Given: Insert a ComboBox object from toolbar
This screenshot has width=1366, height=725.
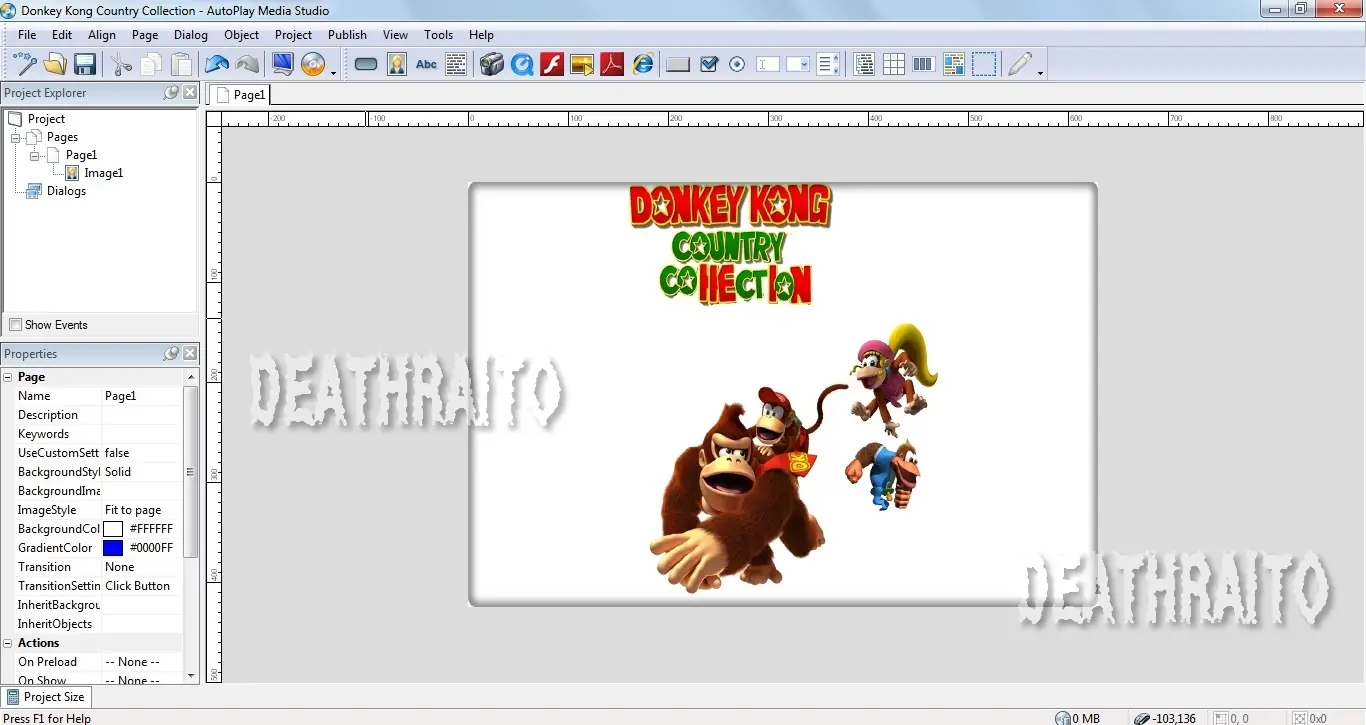Looking at the screenshot, I should coord(798,65).
